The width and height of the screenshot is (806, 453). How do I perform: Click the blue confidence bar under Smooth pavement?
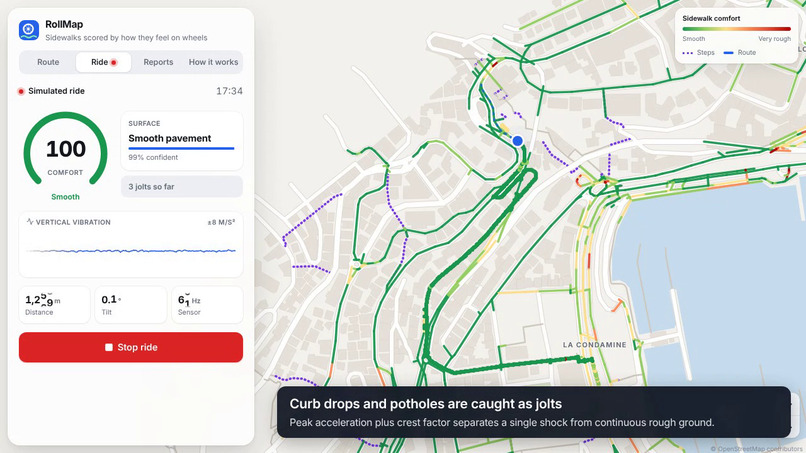pos(181,149)
